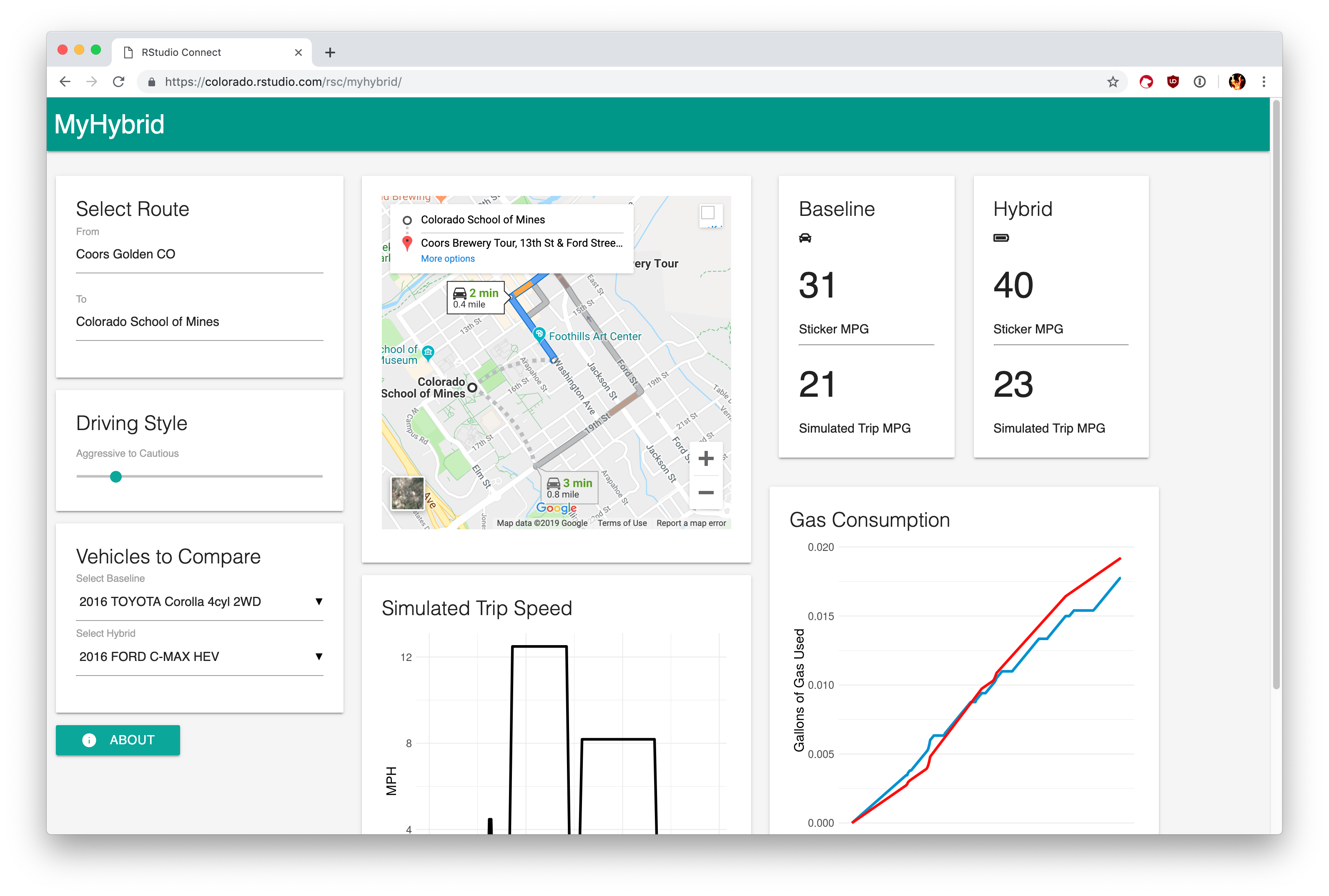1329x896 pixels.
Task: Click the padlock site info icon
Action: [x=151, y=82]
